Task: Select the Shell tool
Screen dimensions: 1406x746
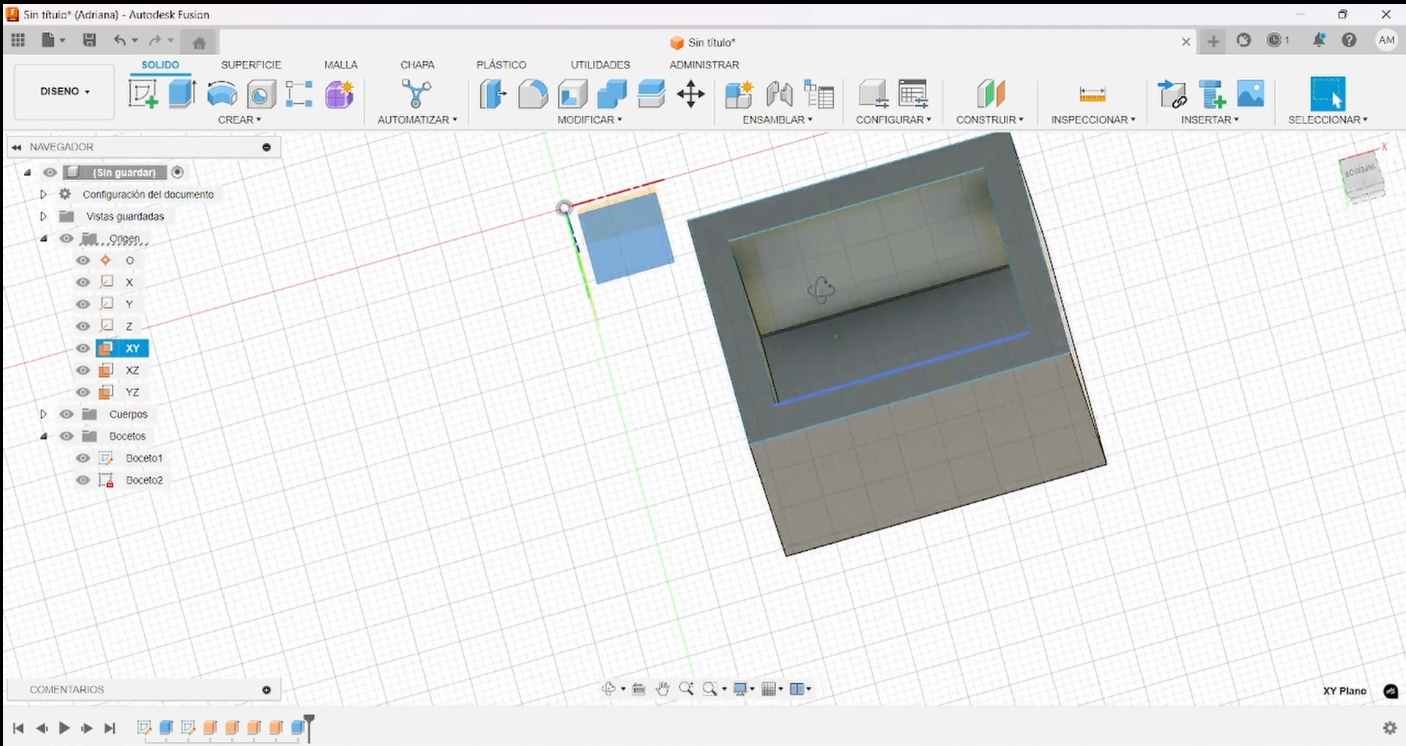Action: (x=572, y=94)
